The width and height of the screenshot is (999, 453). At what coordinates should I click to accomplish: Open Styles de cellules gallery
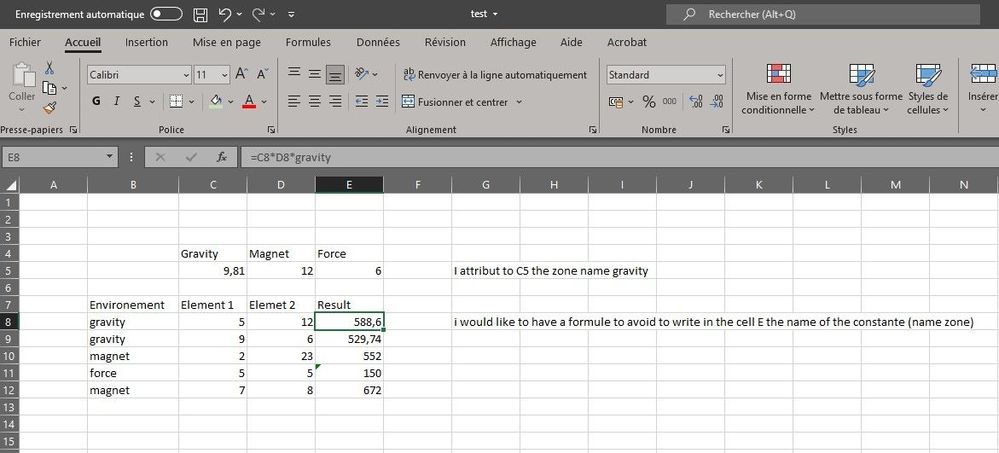tap(928, 90)
